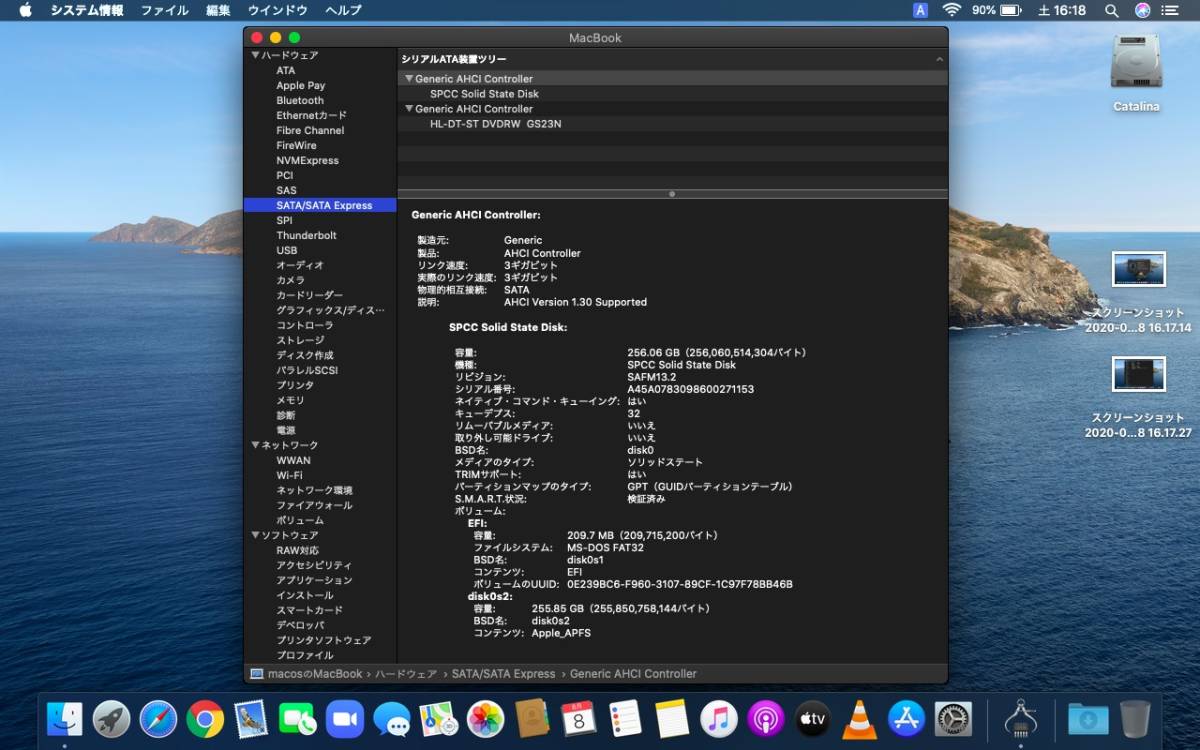Collapse the ハードウェア section in the sidebar
This screenshot has width=1200, height=750.
coord(255,55)
